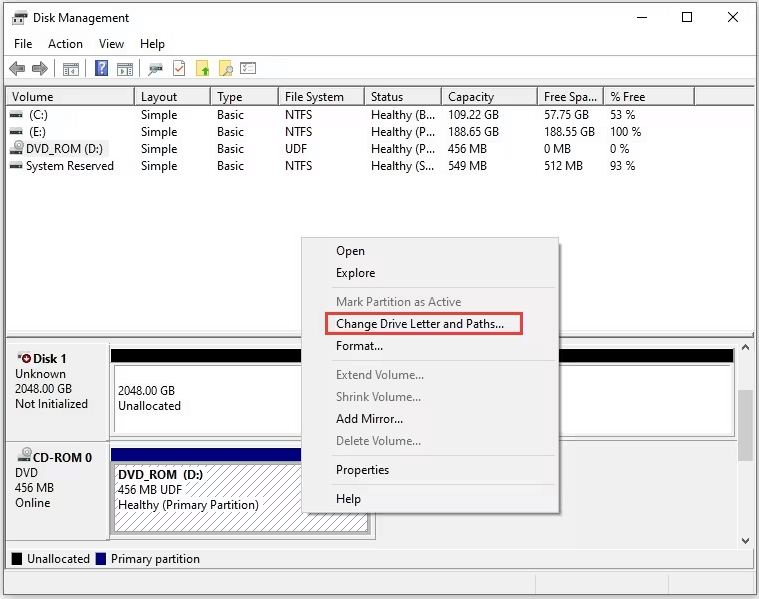Click the Show/Hide Console Tree toolbar icon
Image resolution: width=759 pixels, height=599 pixels.
click(x=71, y=69)
